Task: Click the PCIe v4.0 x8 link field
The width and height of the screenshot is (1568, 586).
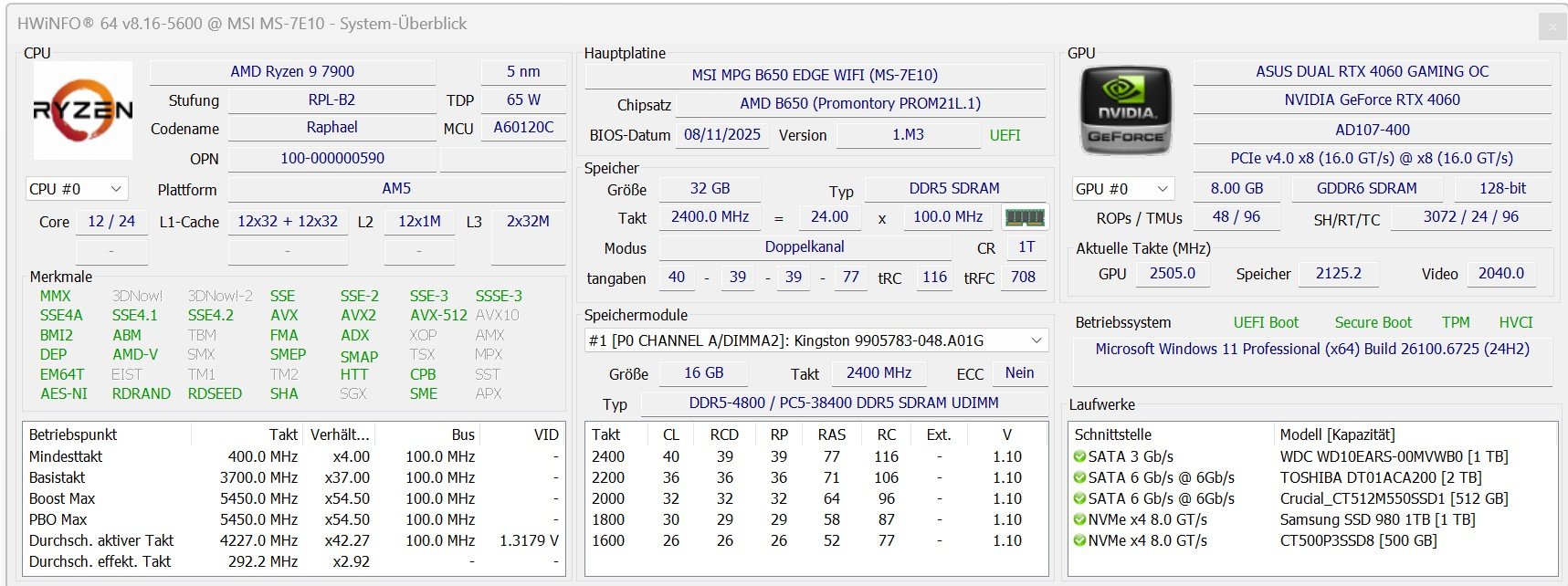Action: pos(1372,158)
